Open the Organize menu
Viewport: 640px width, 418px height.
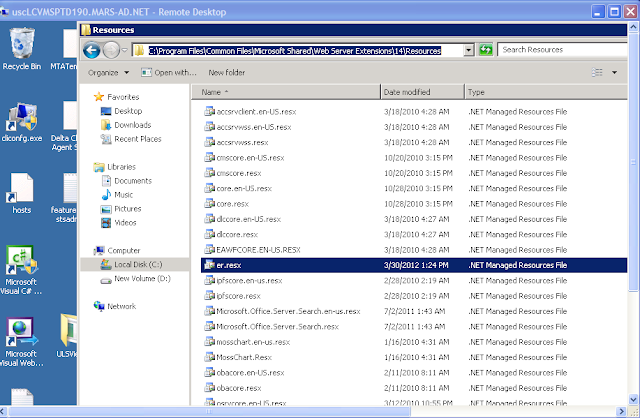(108, 73)
